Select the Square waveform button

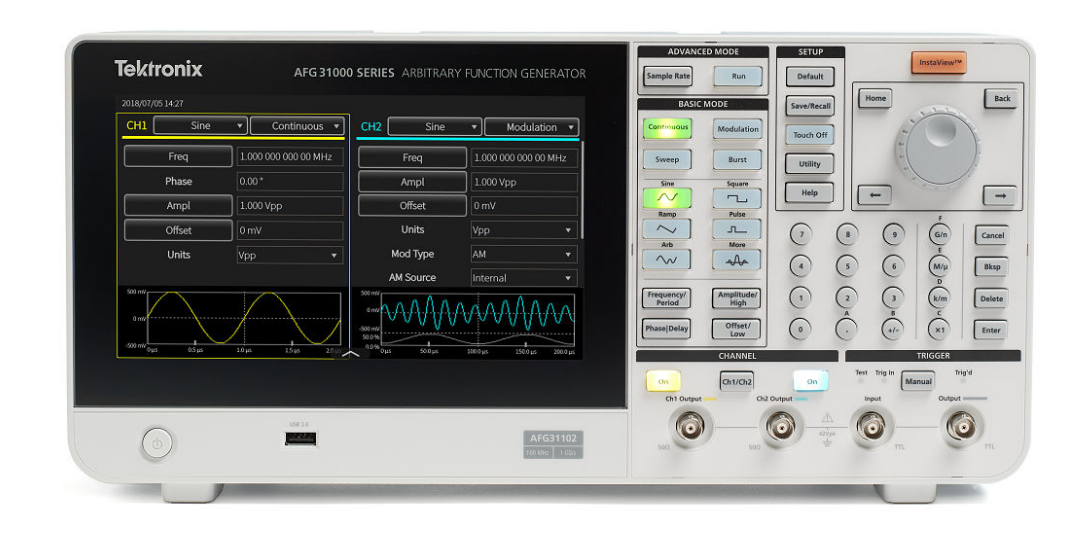click(x=737, y=198)
